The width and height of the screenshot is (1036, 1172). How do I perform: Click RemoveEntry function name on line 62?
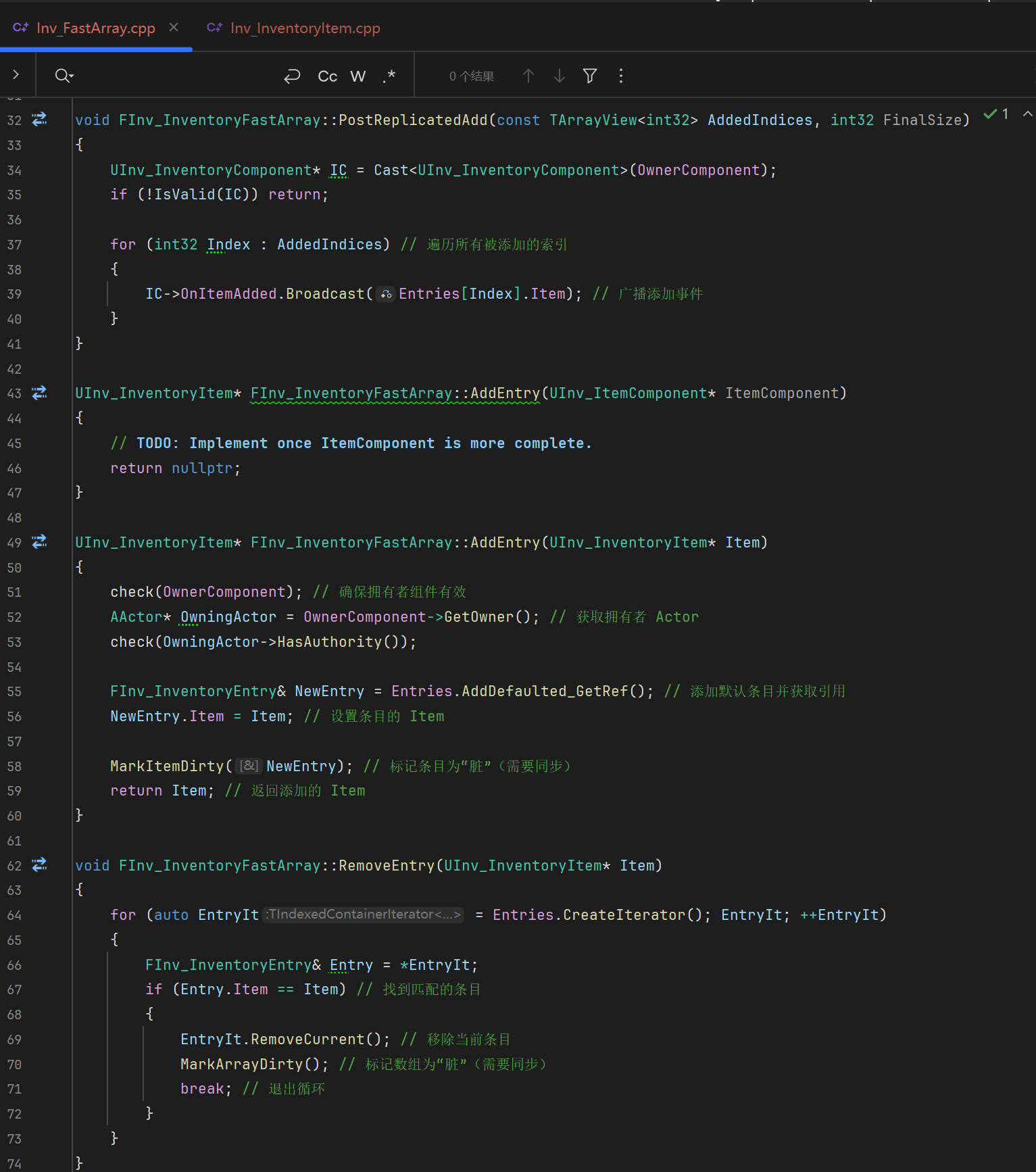(387, 866)
